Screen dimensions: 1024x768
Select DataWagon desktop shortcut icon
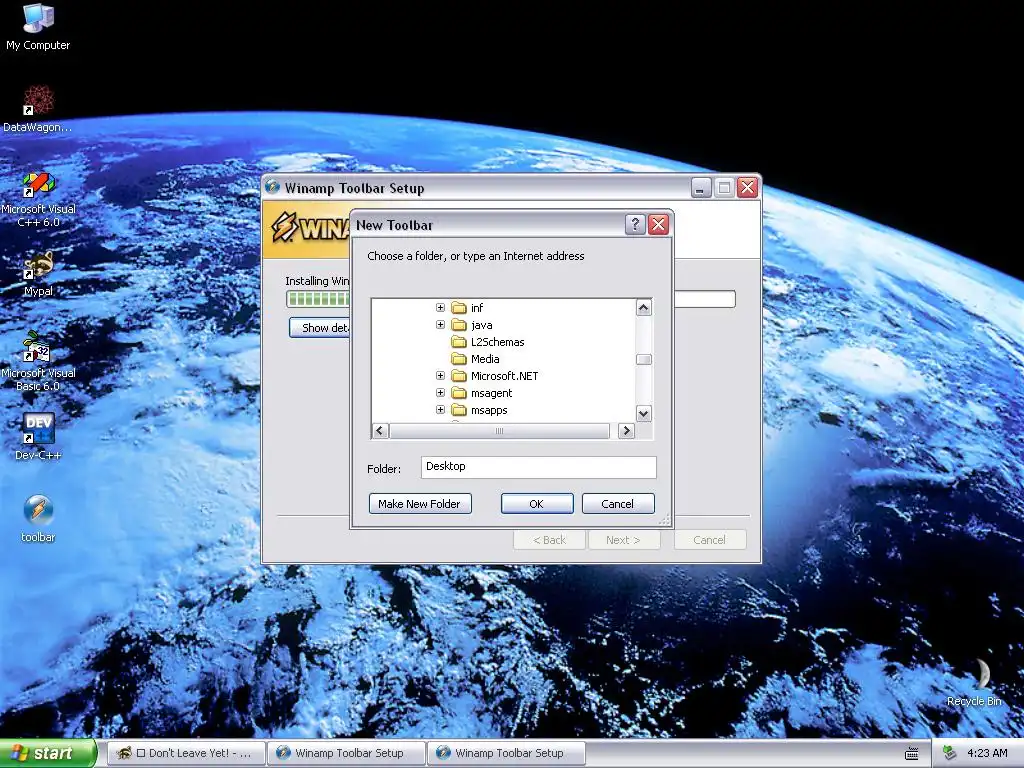(x=38, y=108)
